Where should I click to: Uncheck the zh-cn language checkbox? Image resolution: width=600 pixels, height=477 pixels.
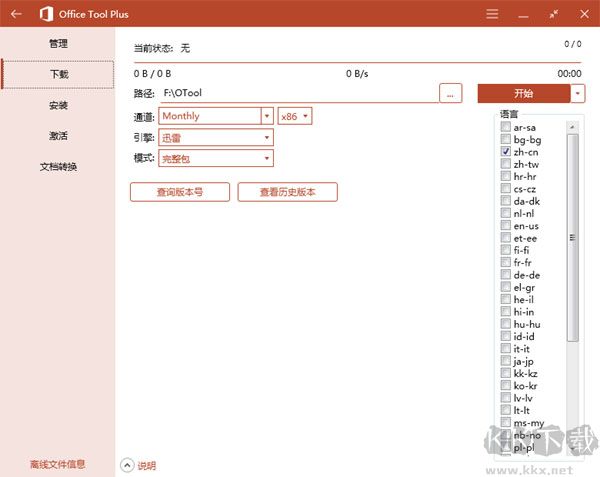point(506,150)
